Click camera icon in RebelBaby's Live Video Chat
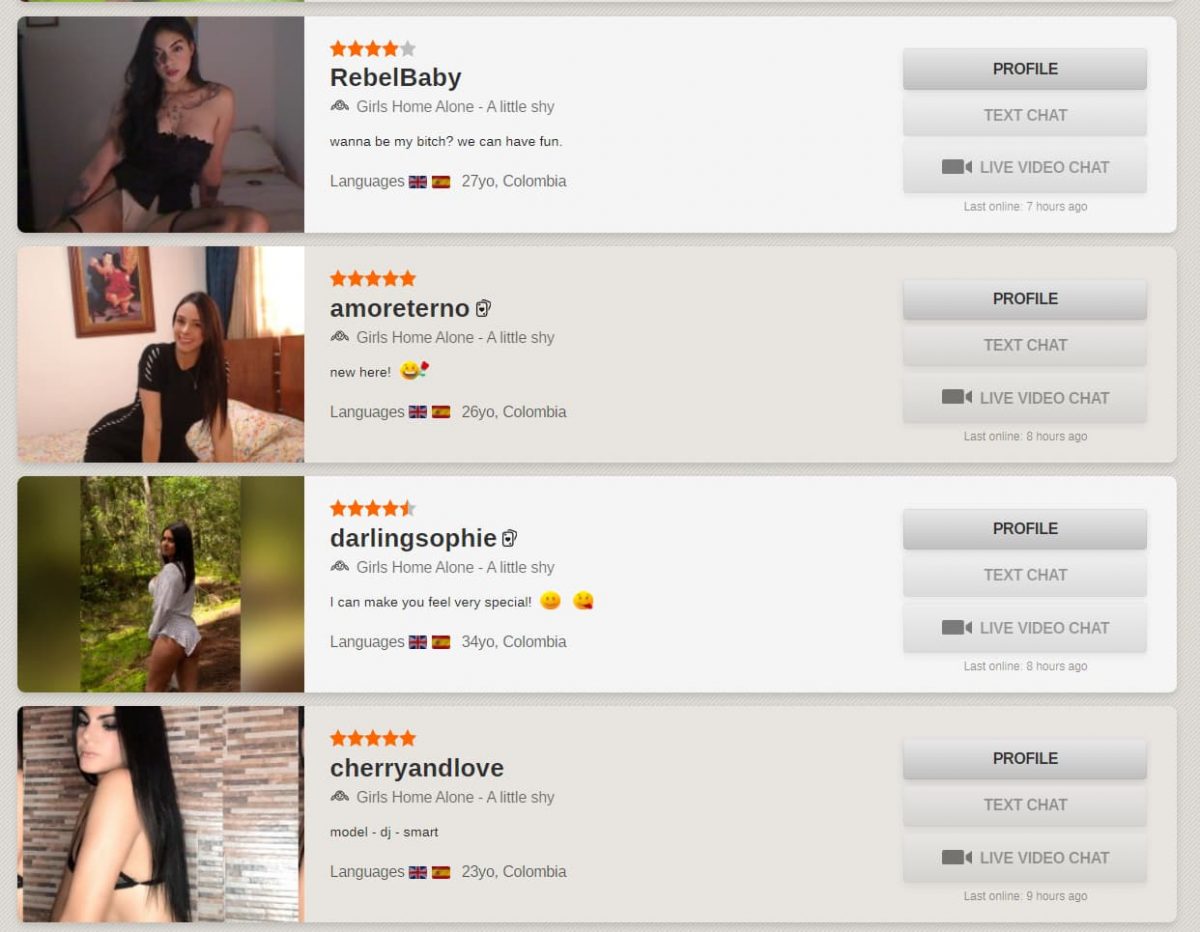The image size is (1200, 932). coord(956,167)
